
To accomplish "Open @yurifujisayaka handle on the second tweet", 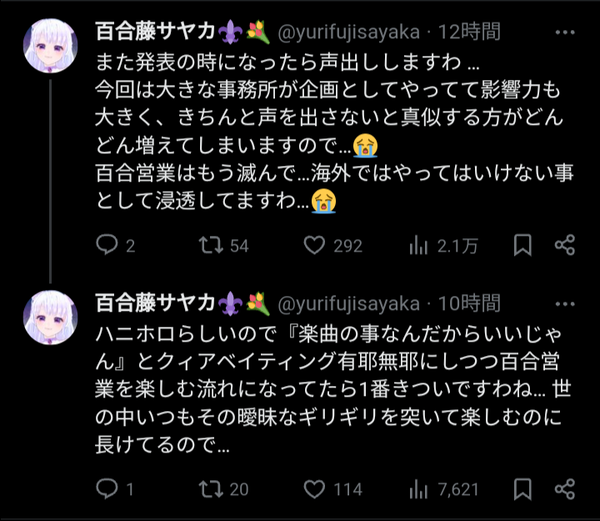I will pos(349,304).
